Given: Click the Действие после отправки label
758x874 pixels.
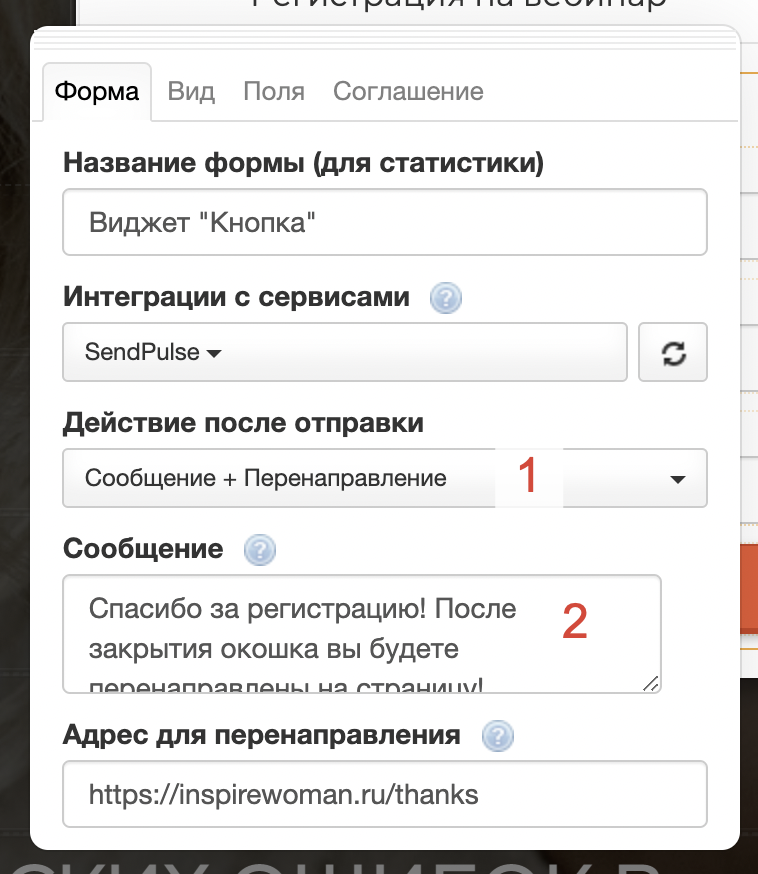Looking at the screenshot, I should click(243, 423).
